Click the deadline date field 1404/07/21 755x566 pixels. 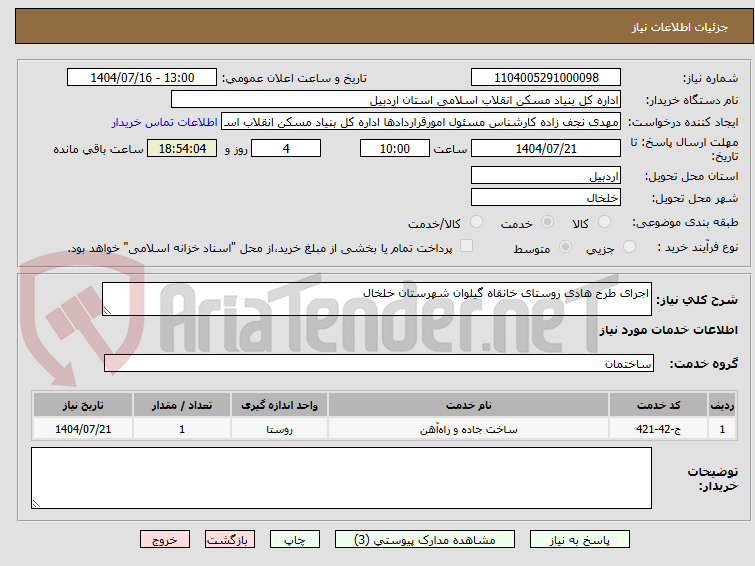546,148
